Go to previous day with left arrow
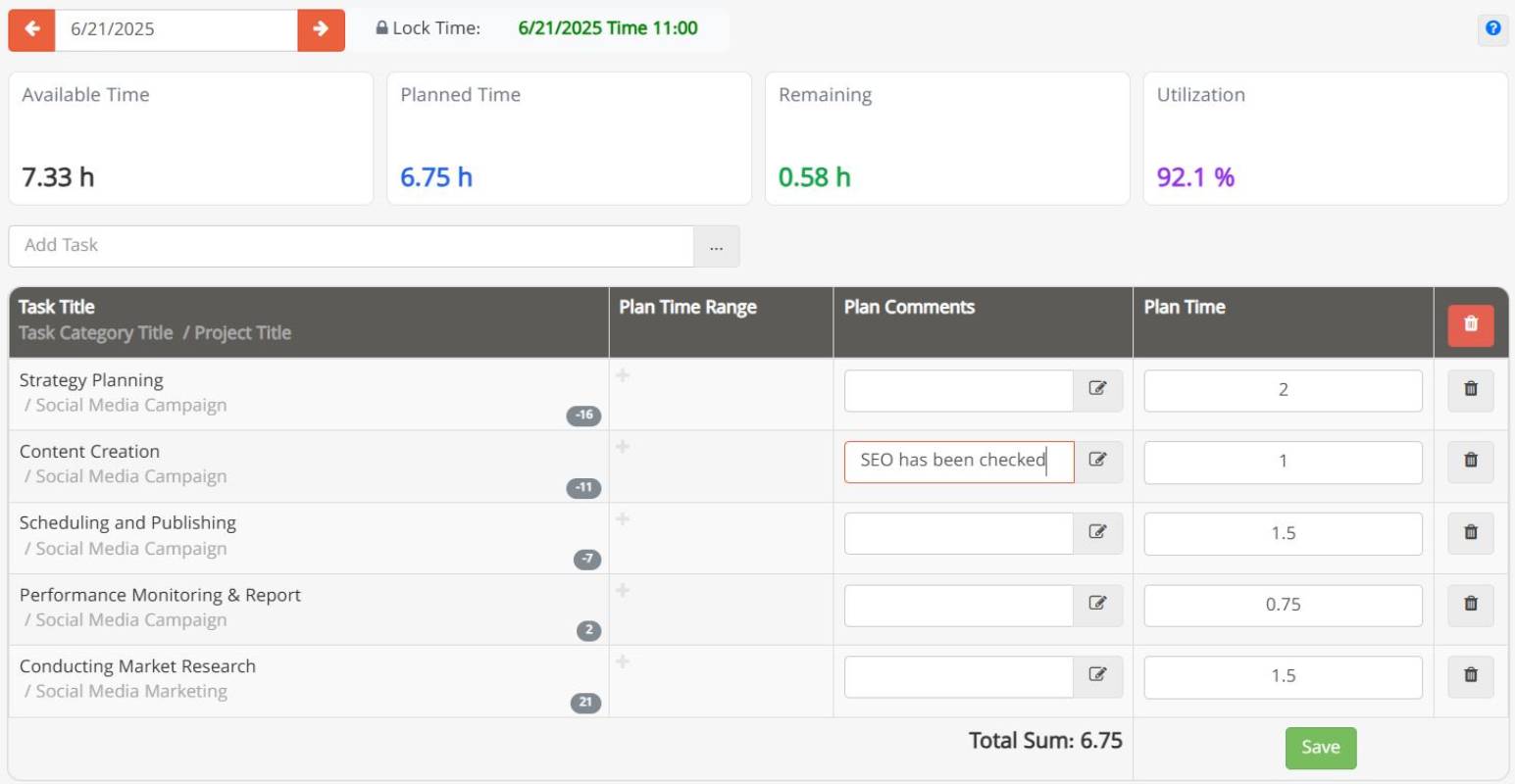 point(32,29)
